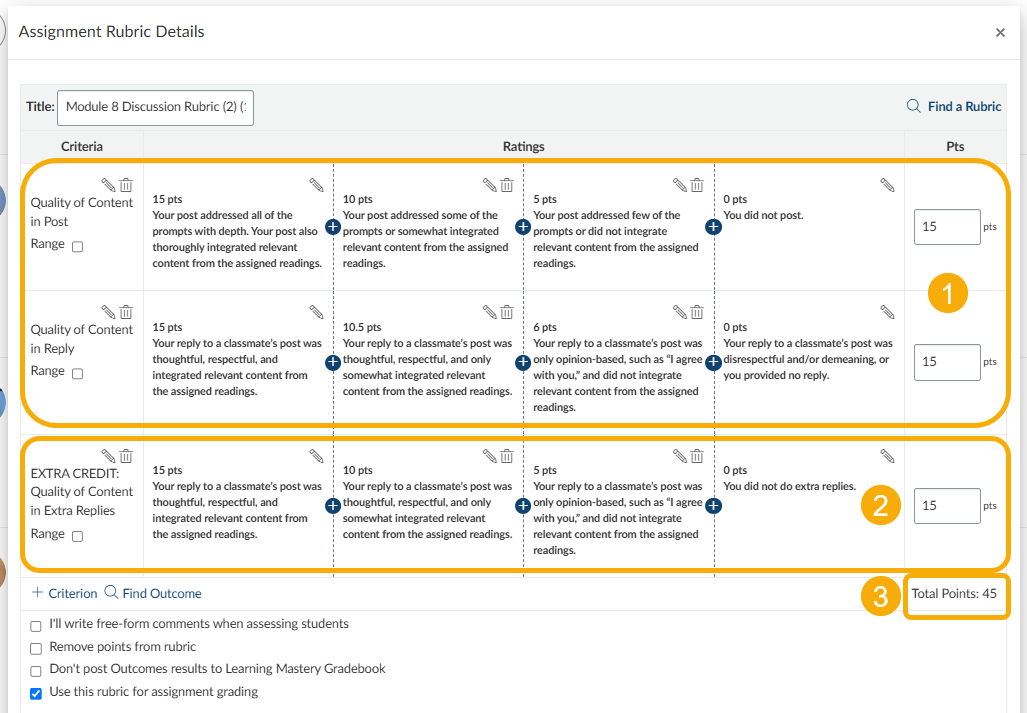Viewport: 1027px width, 713px height.
Task: Enable Range for EXTRA CREDIT criterion
Action: (78, 536)
